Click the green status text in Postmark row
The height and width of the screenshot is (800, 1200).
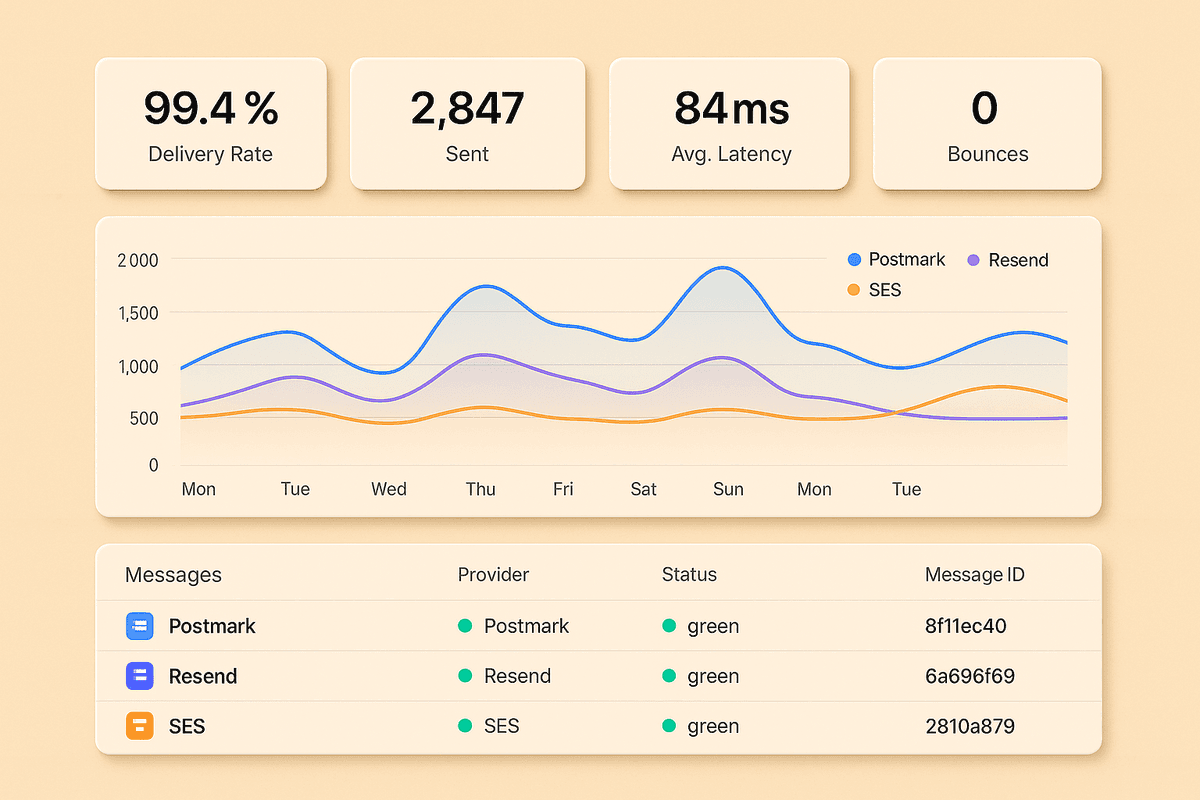click(x=713, y=627)
